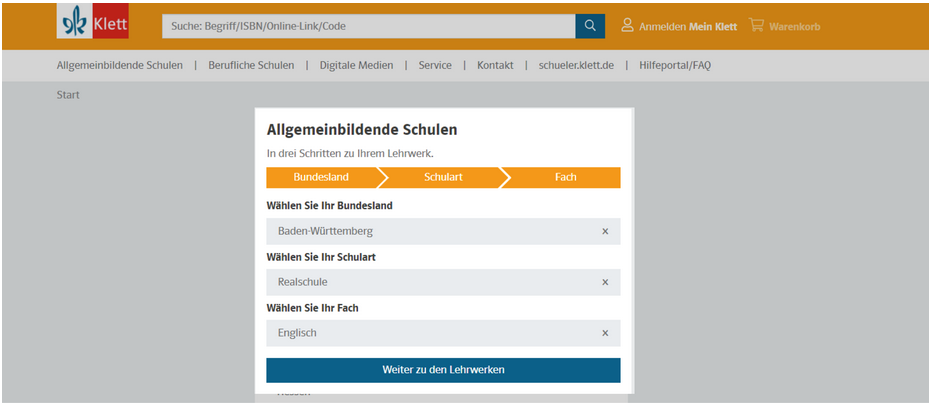933x407 pixels.
Task: Click the Klett logo
Action: (x=92, y=23)
